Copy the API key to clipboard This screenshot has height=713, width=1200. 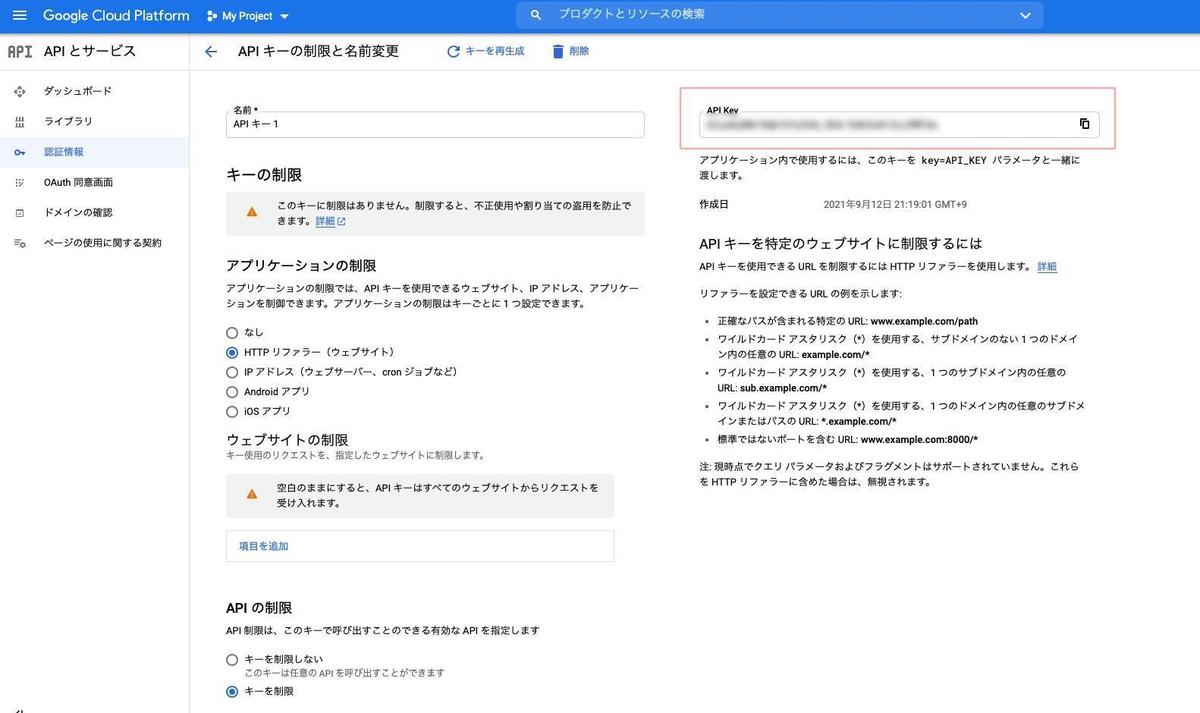[x=1084, y=124]
